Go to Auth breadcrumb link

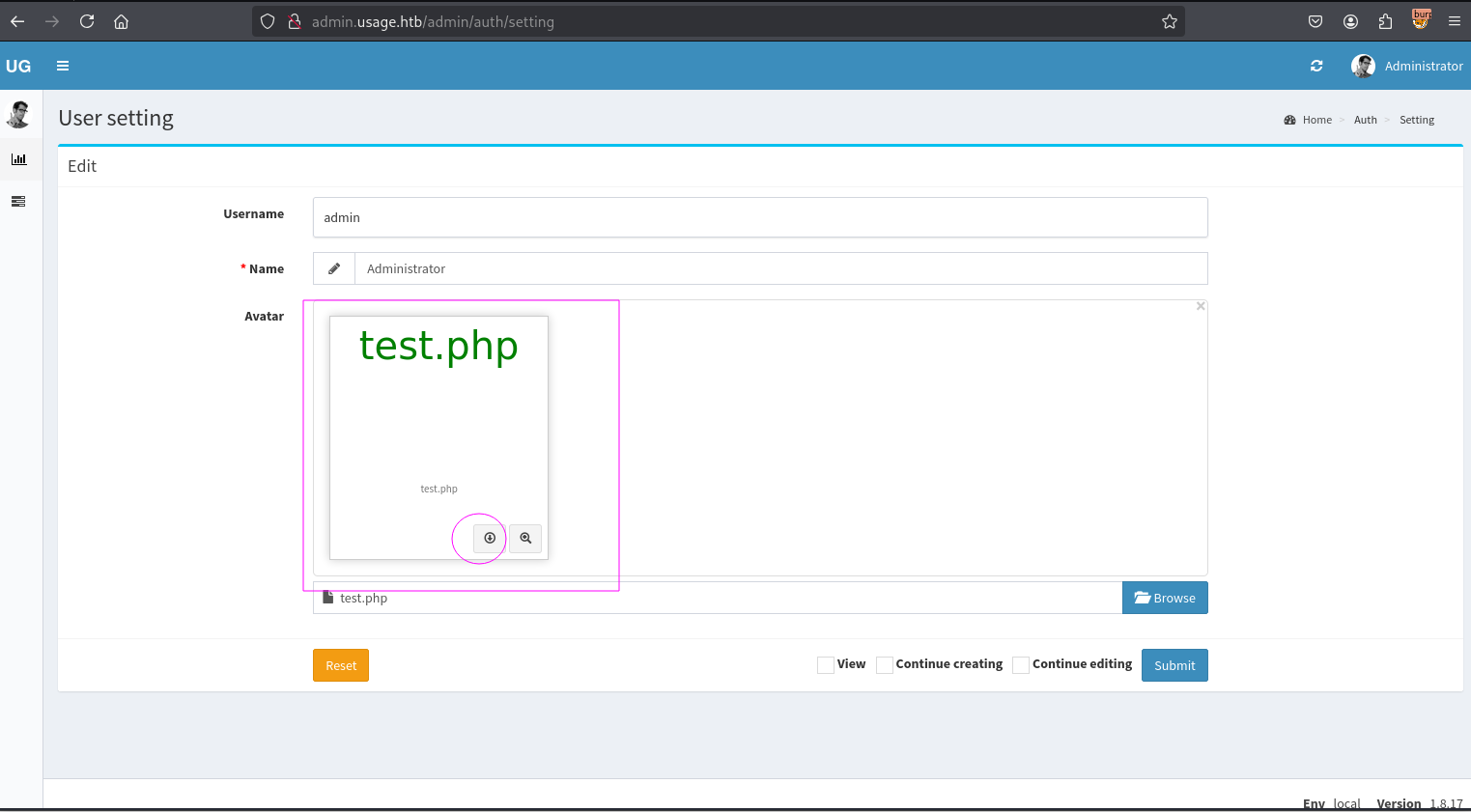coord(1366,120)
